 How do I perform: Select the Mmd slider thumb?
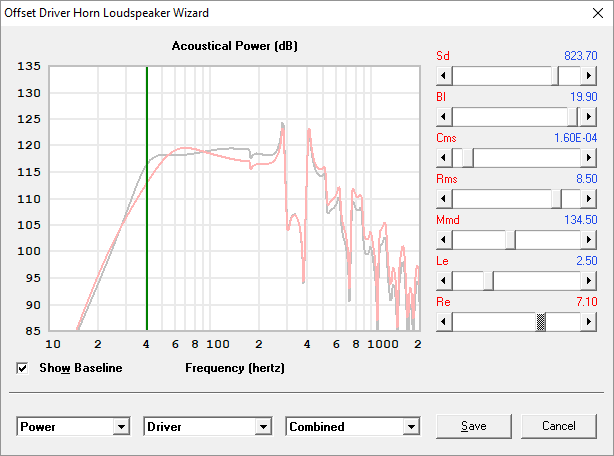click(510, 240)
